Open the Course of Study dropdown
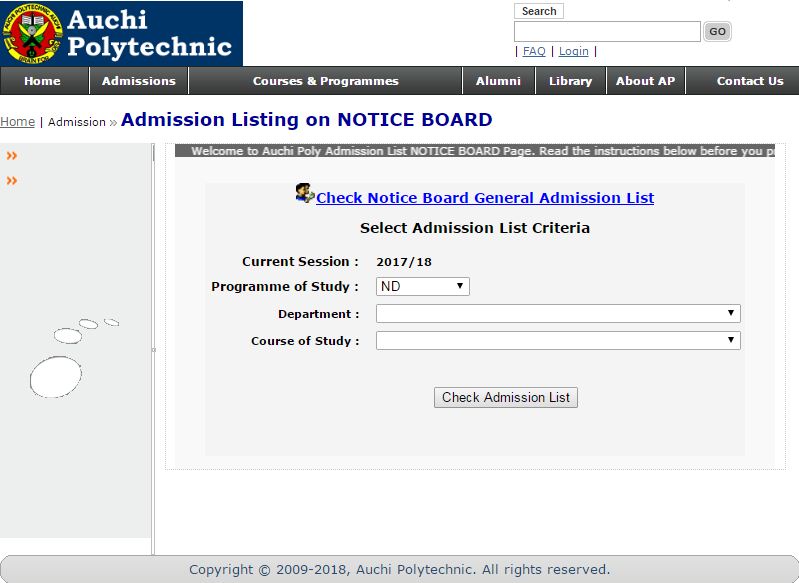This screenshot has height=583, width=799. click(558, 341)
